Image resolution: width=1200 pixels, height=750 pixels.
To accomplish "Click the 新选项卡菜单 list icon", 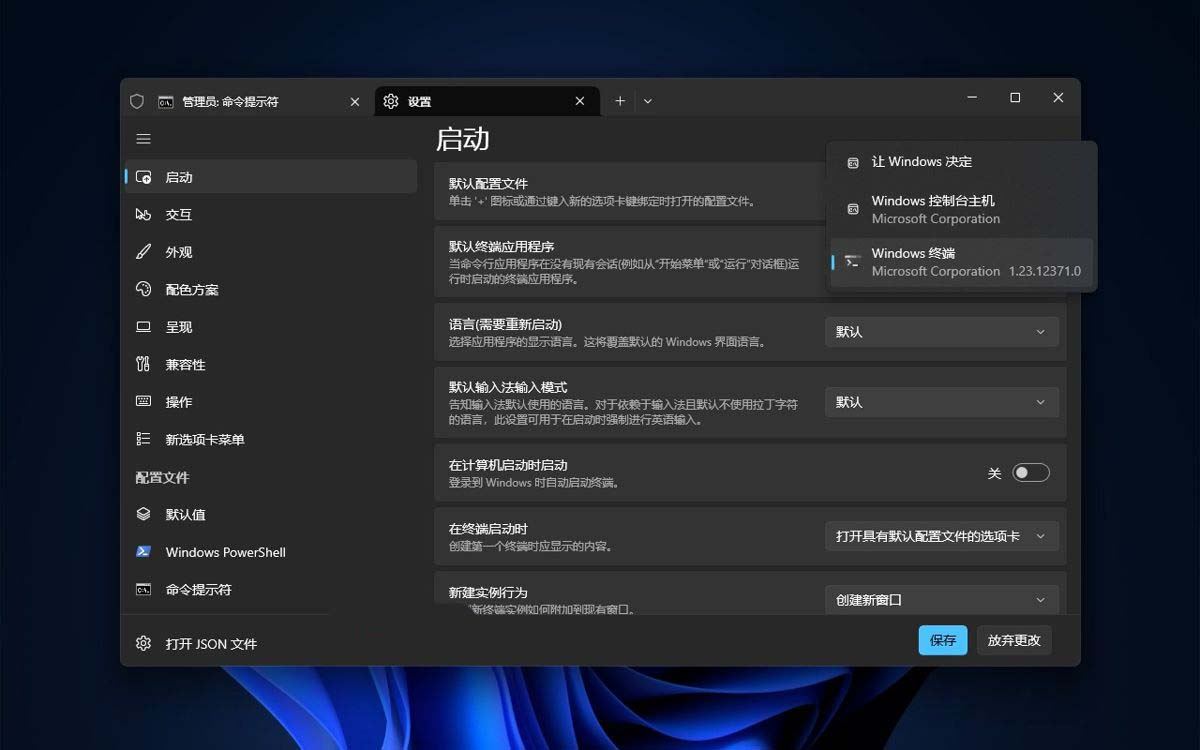I will pyautogui.click(x=144, y=439).
